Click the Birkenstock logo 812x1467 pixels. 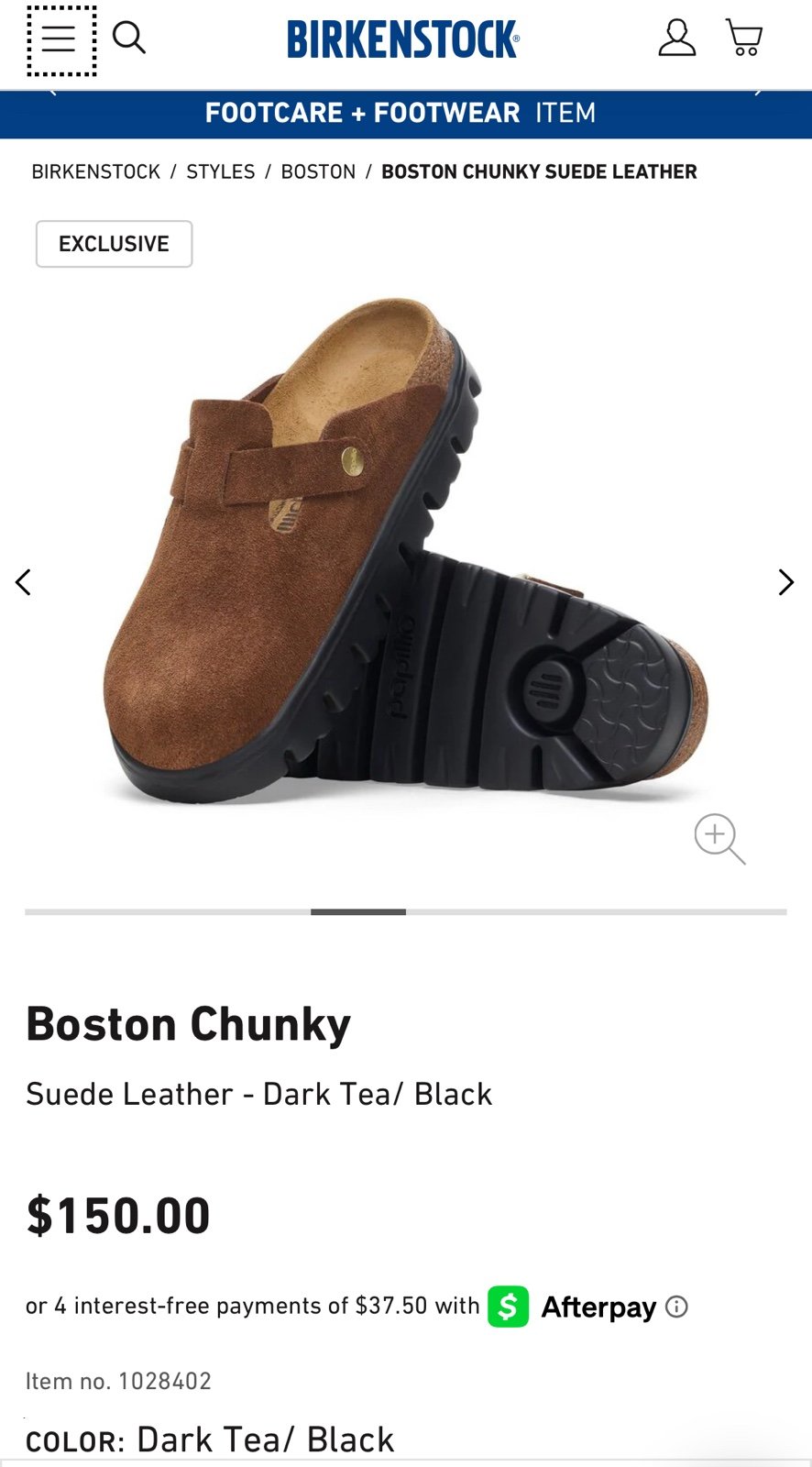(x=403, y=39)
